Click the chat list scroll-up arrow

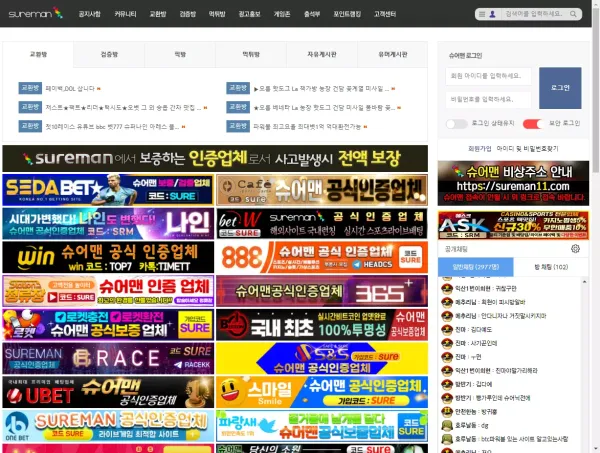tap(584, 282)
